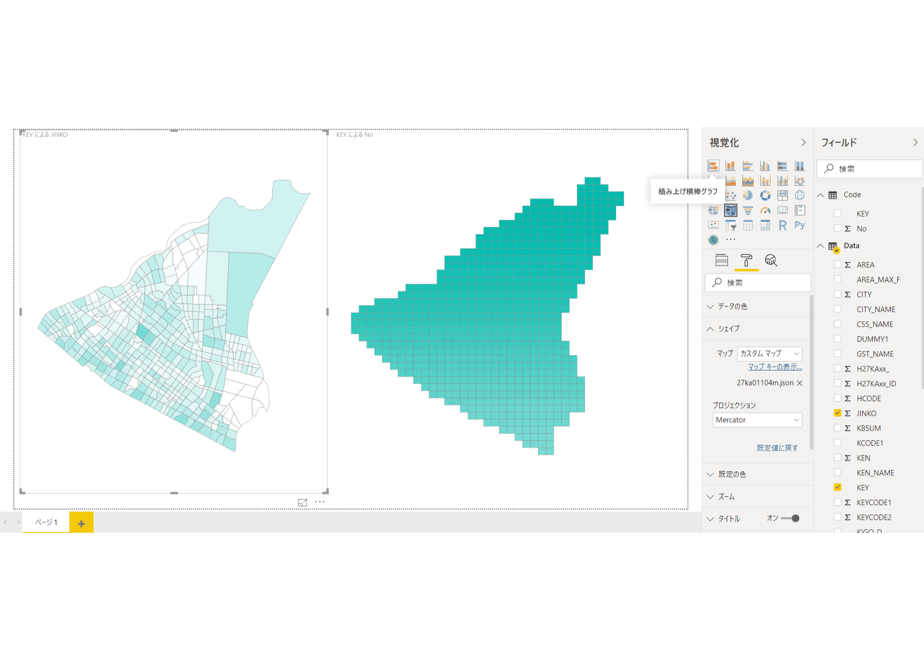Open the Fields well tab icon

point(721,260)
